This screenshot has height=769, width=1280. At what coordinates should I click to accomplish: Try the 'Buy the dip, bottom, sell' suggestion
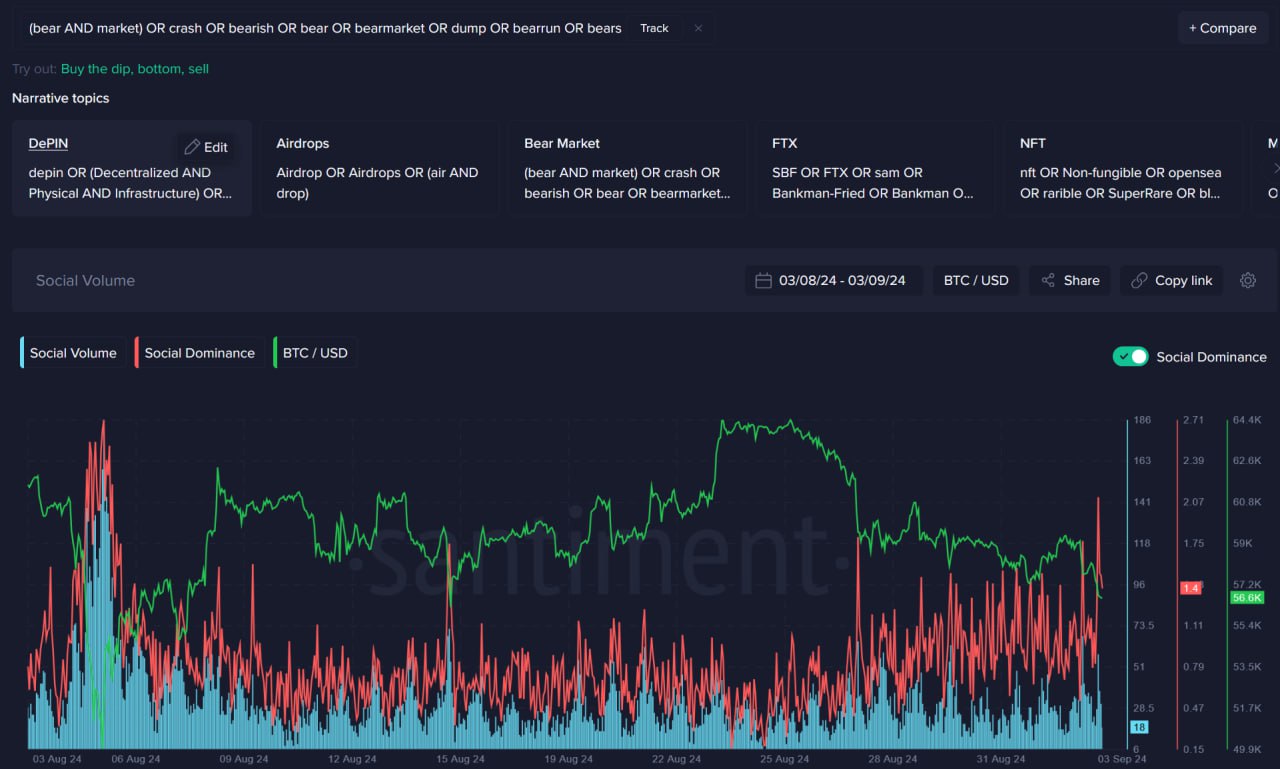point(135,69)
